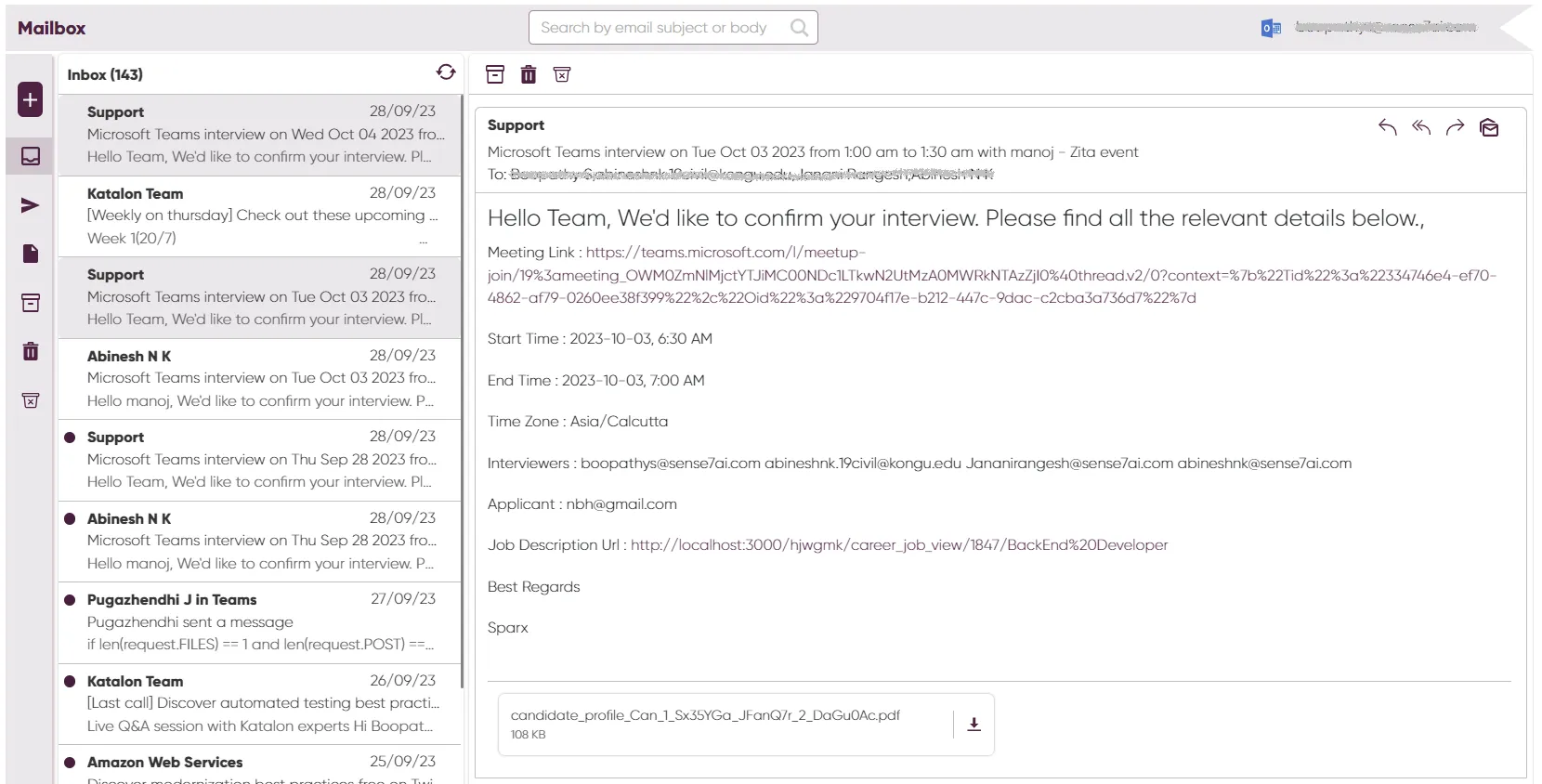This screenshot has height=784, width=1542.
Task: Click the Inbox (143) header
Action: [105, 74]
